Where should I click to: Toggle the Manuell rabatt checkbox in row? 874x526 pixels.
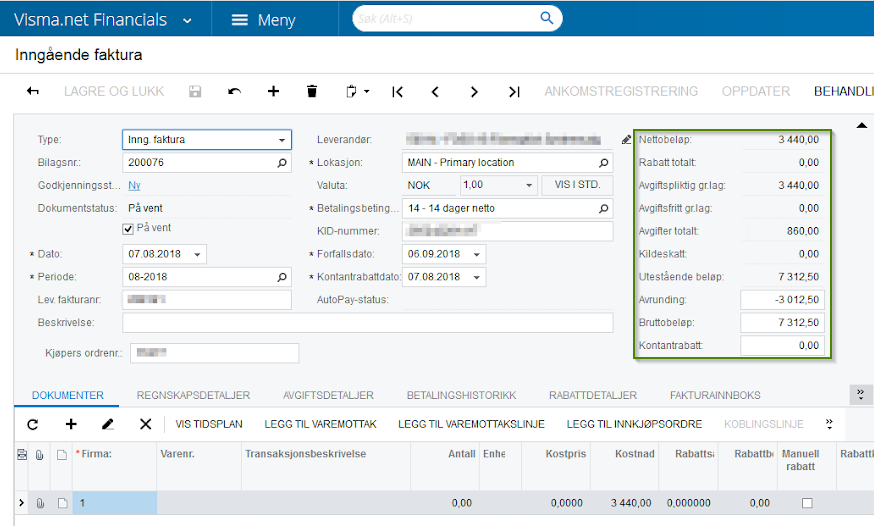[x=807, y=503]
